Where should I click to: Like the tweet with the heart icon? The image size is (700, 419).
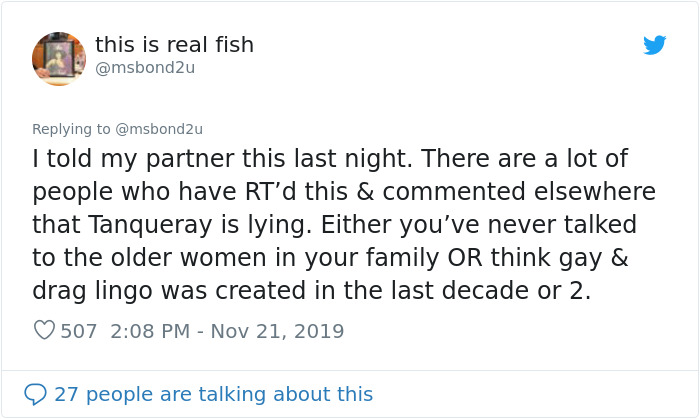(44, 331)
